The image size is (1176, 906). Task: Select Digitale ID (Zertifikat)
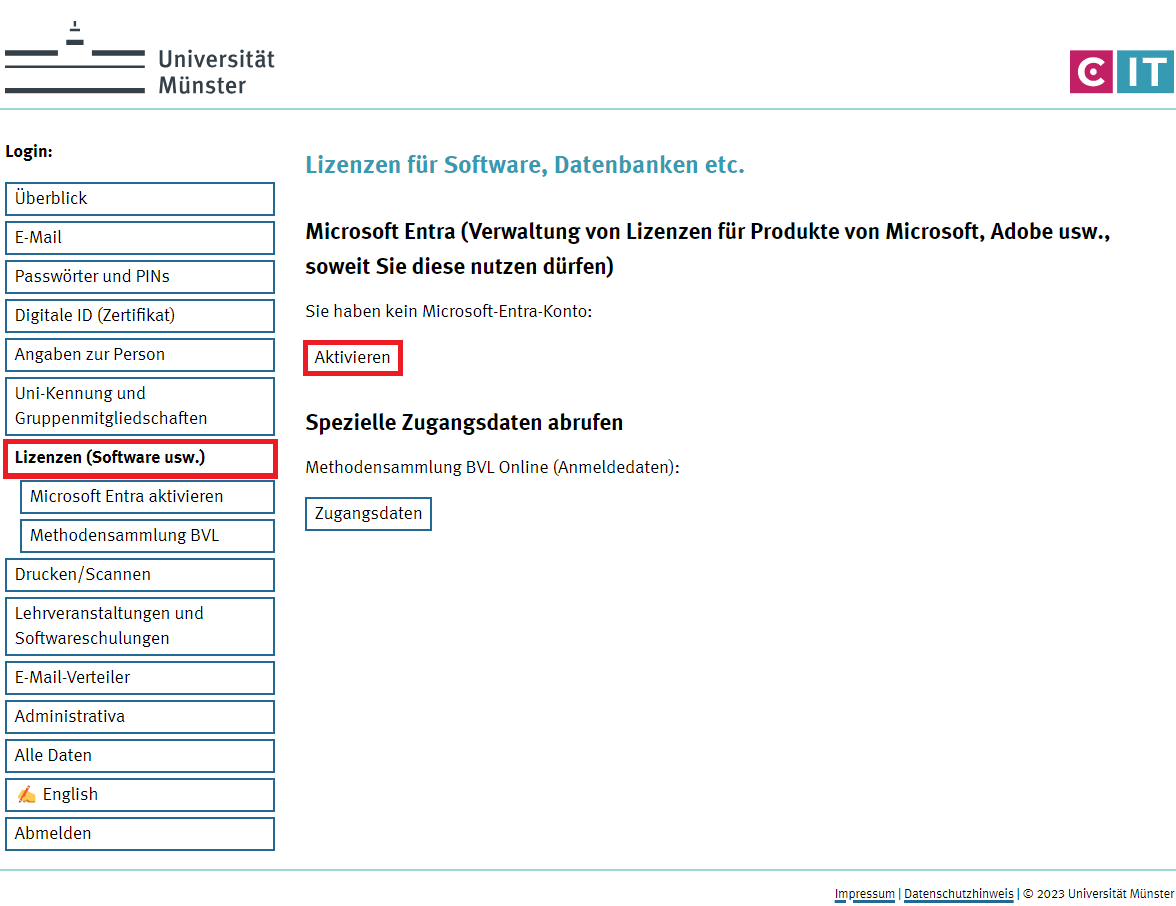(x=140, y=315)
